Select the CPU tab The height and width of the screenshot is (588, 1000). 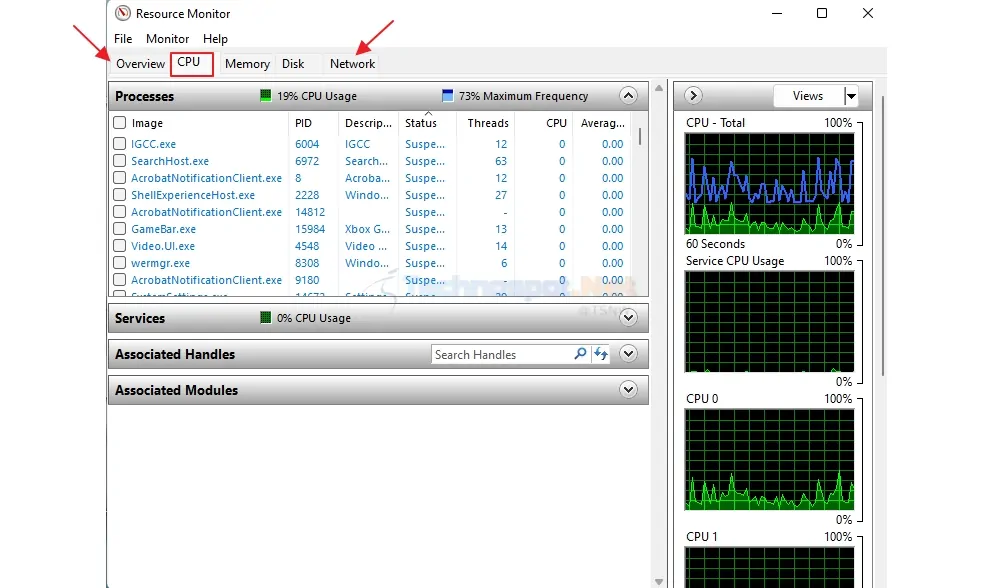coord(191,63)
